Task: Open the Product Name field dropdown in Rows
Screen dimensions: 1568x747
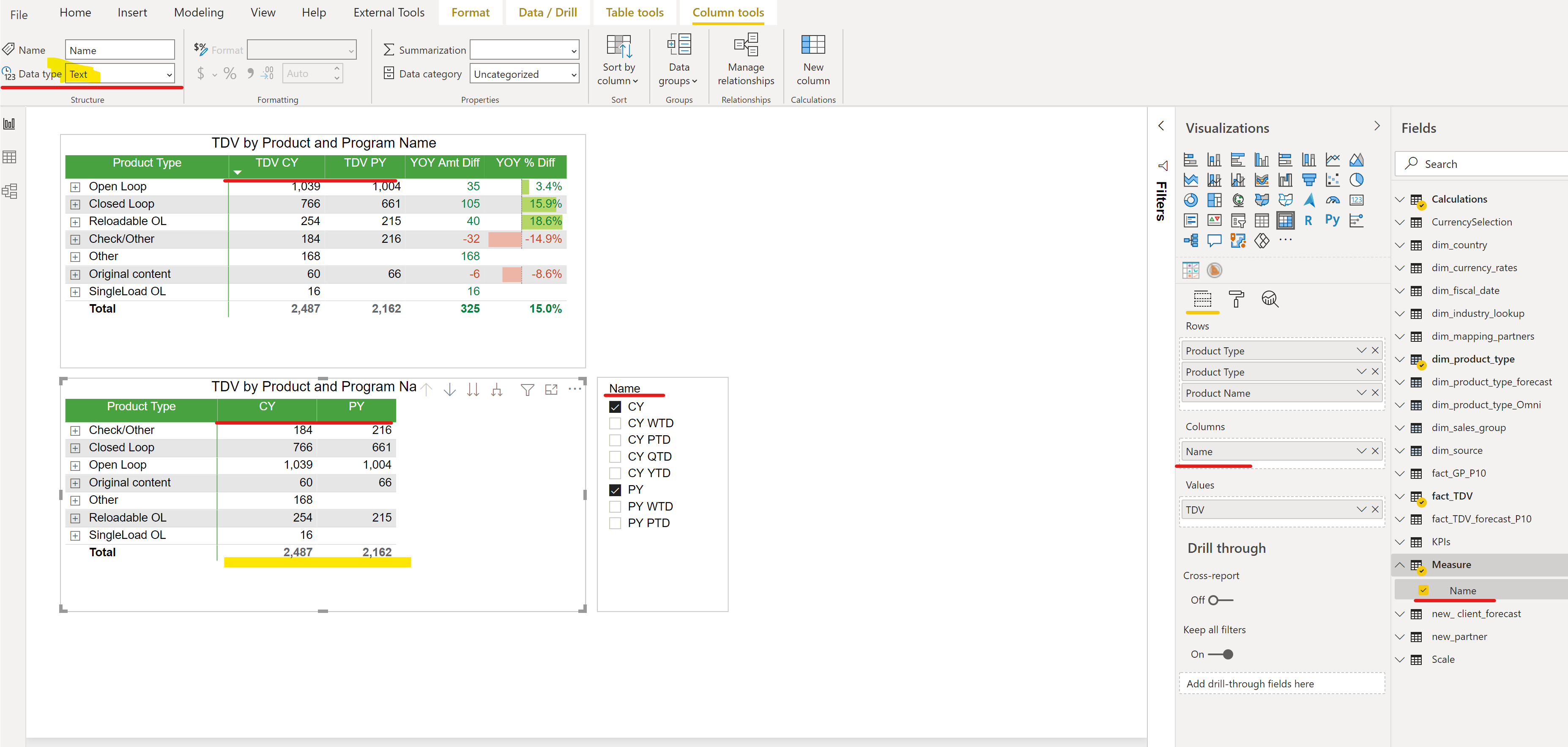Action: point(1362,393)
